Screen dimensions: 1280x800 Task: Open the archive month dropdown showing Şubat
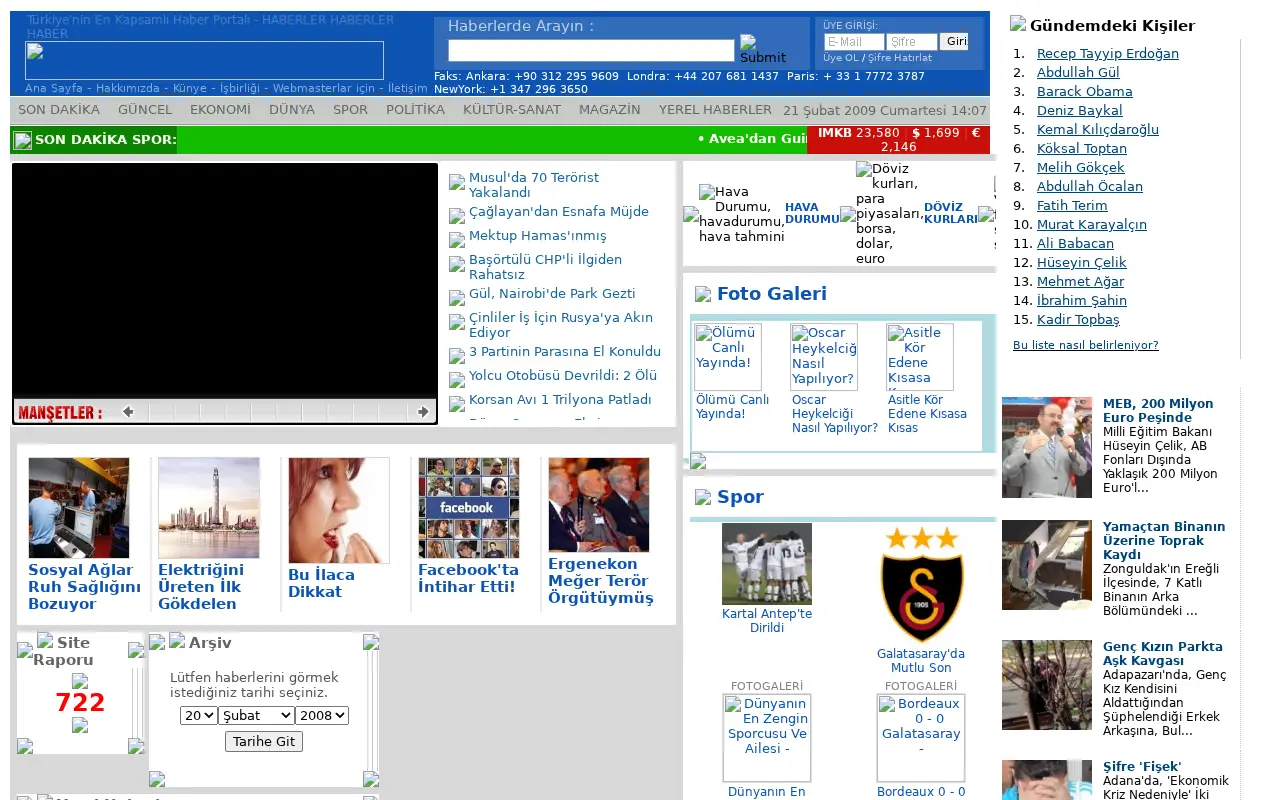tap(256, 715)
